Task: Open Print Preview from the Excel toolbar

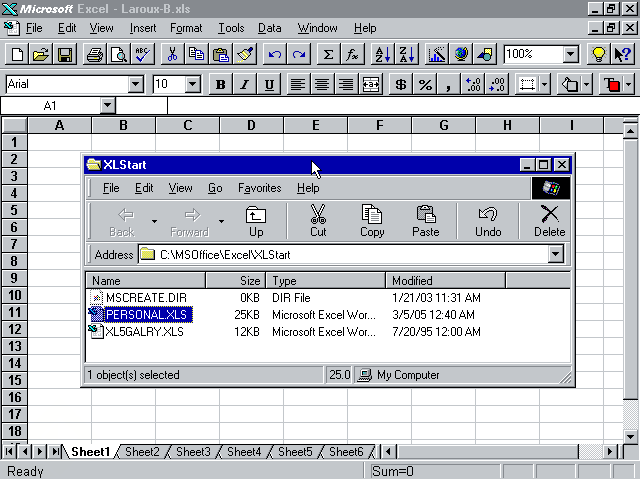Action: 119,54
